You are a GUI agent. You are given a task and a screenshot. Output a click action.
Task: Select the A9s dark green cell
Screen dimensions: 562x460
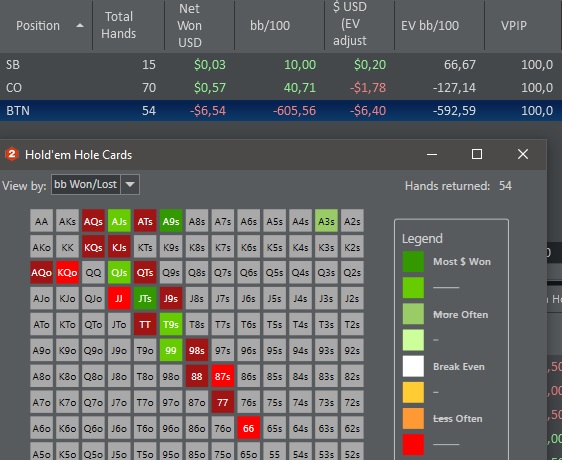point(171,221)
